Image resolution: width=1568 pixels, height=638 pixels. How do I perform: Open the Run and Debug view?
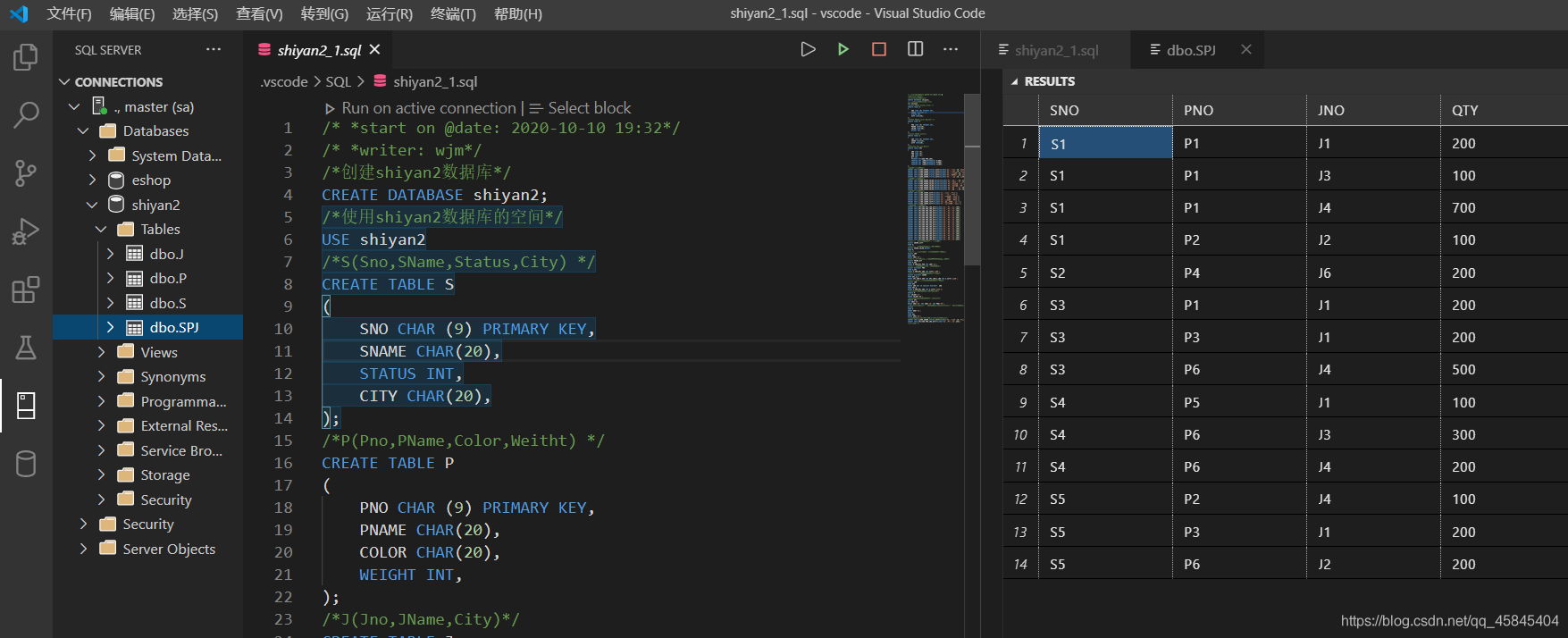[x=26, y=231]
